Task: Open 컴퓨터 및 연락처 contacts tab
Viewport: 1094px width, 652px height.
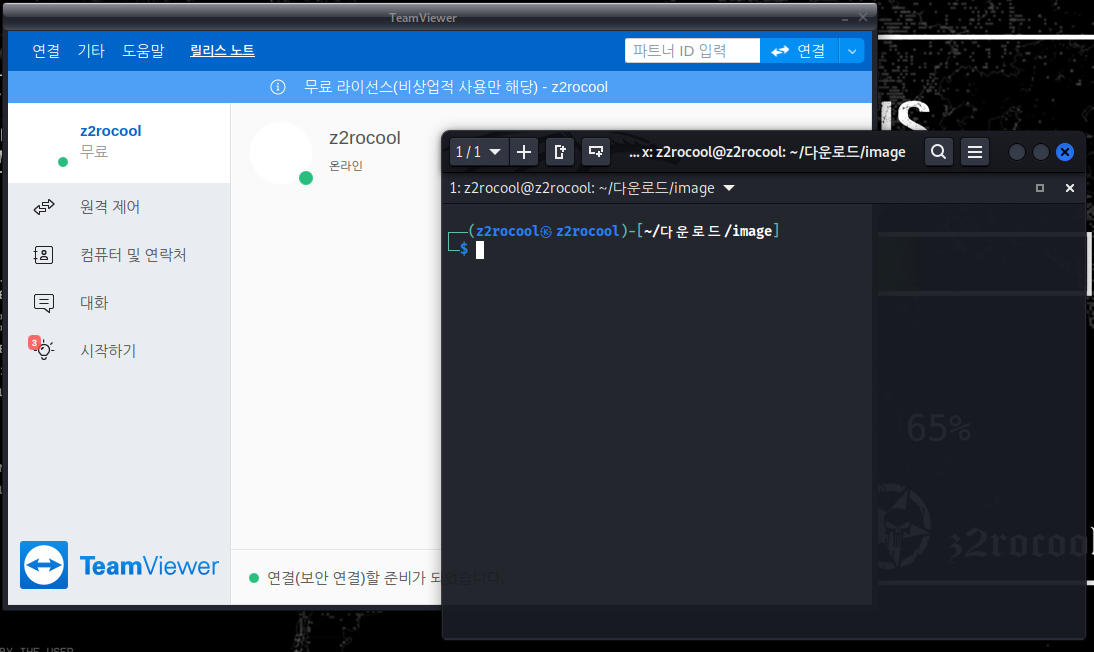Action: (x=119, y=255)
